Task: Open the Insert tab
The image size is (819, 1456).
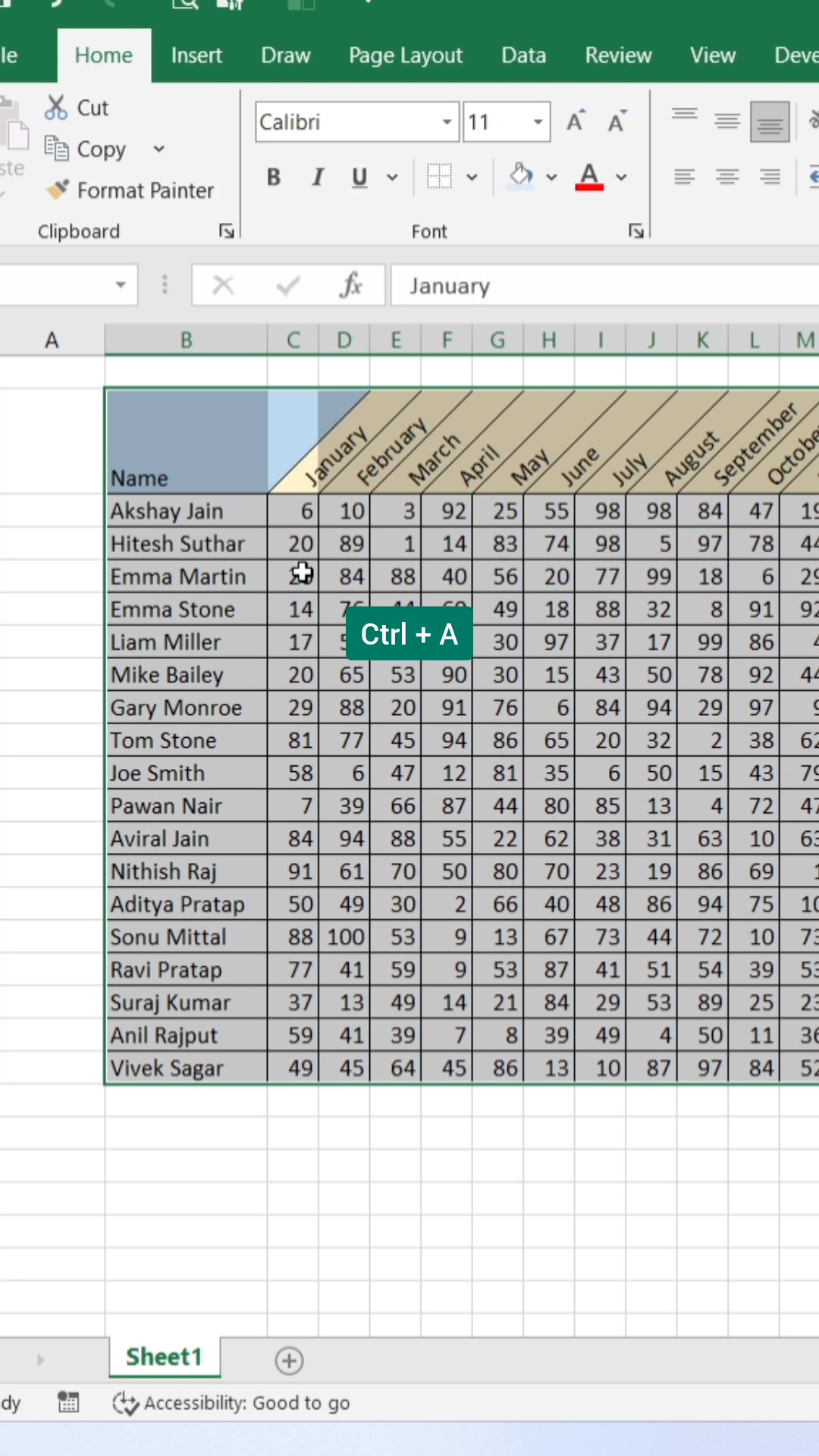Action: [x=196, y=55]
